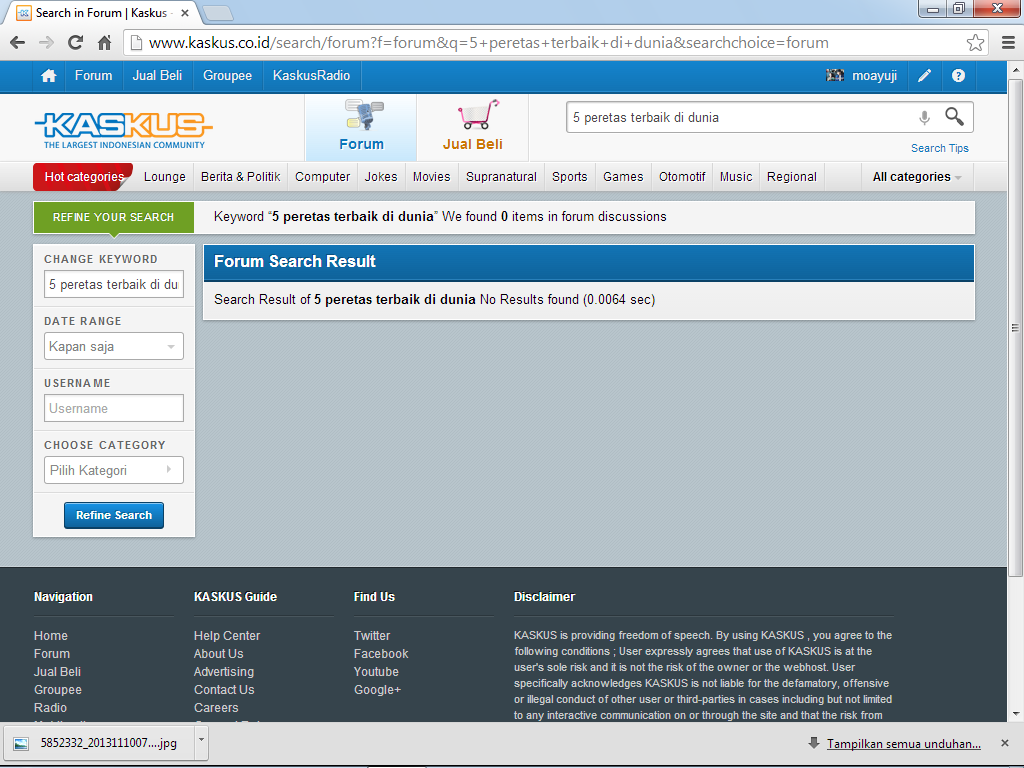Select the Jual Beli shopping cart icon
Screen dimensions: 1024x768
pos(479,115)
